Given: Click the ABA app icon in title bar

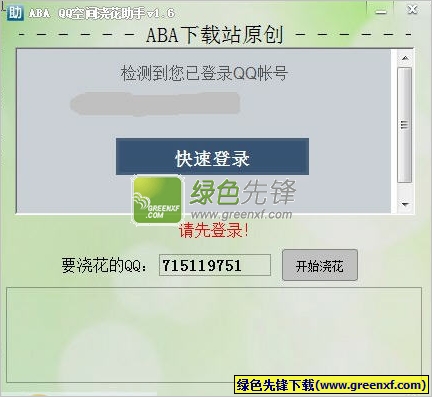Looking at the screenshot, I should (x=15, y=12).
